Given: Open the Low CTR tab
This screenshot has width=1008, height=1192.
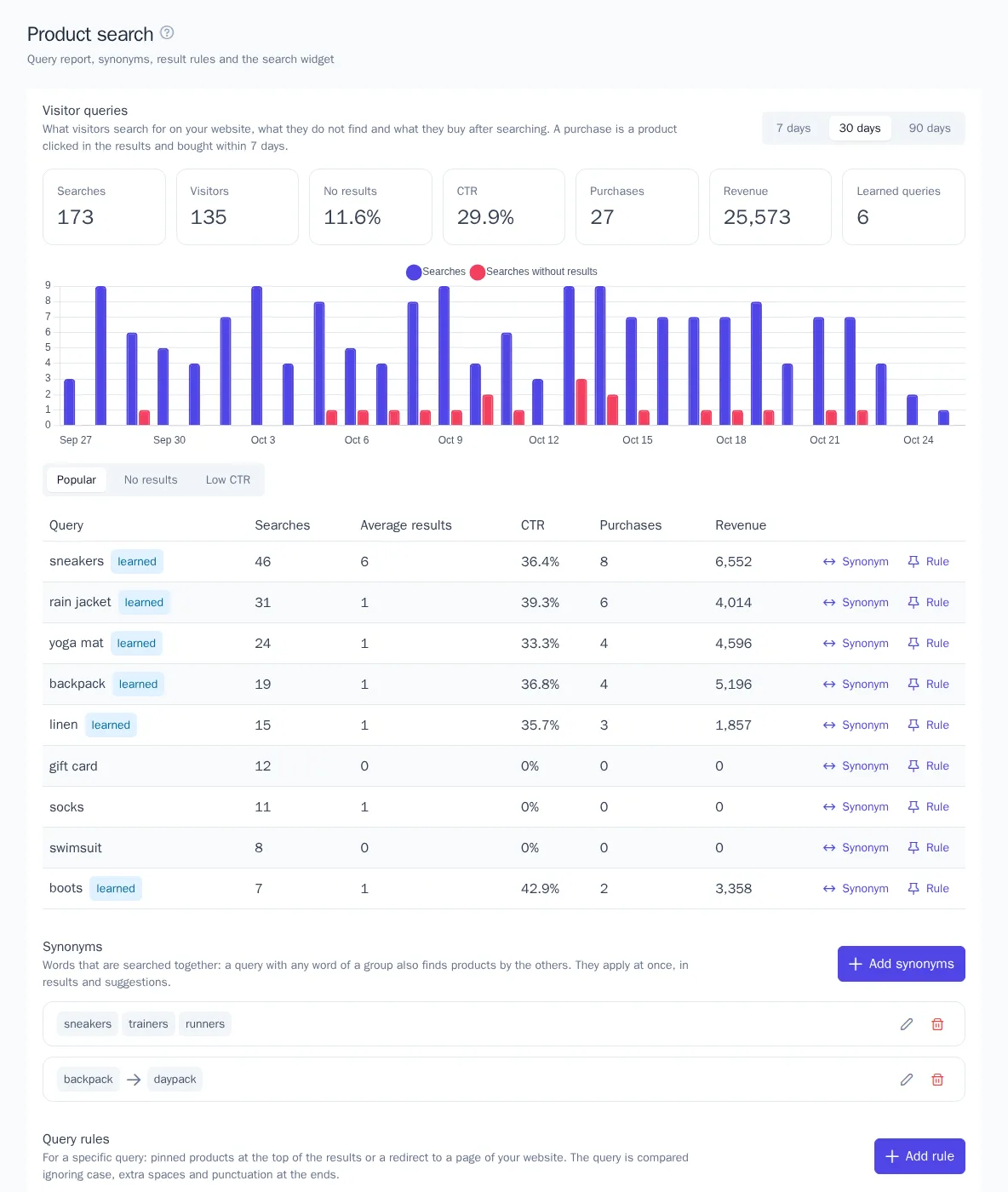Looking at the screenshot, I should point(228,480).
